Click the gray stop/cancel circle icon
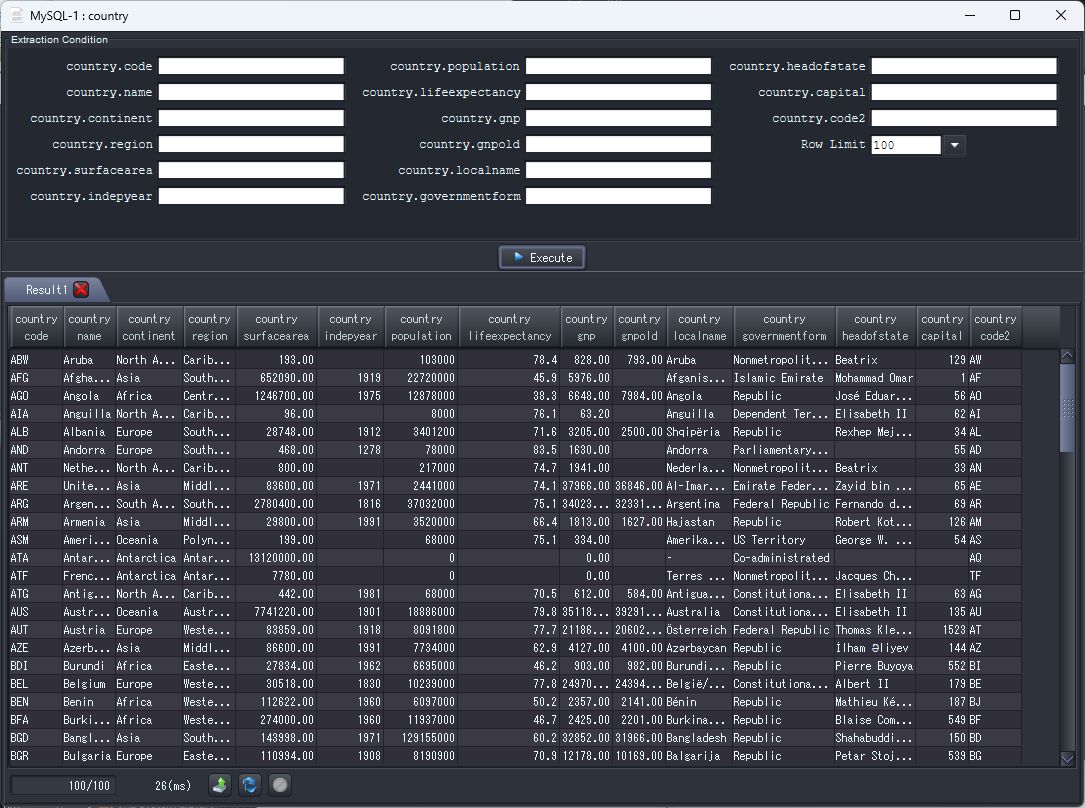 point(280,784)
